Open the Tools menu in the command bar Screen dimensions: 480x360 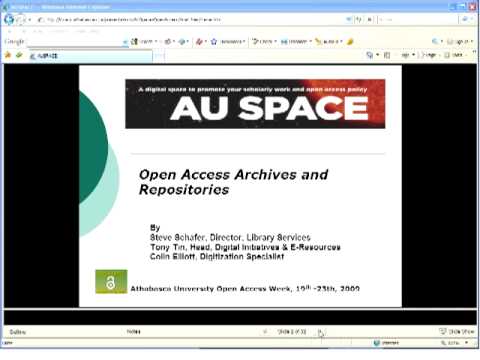click(x=456, y=55)
